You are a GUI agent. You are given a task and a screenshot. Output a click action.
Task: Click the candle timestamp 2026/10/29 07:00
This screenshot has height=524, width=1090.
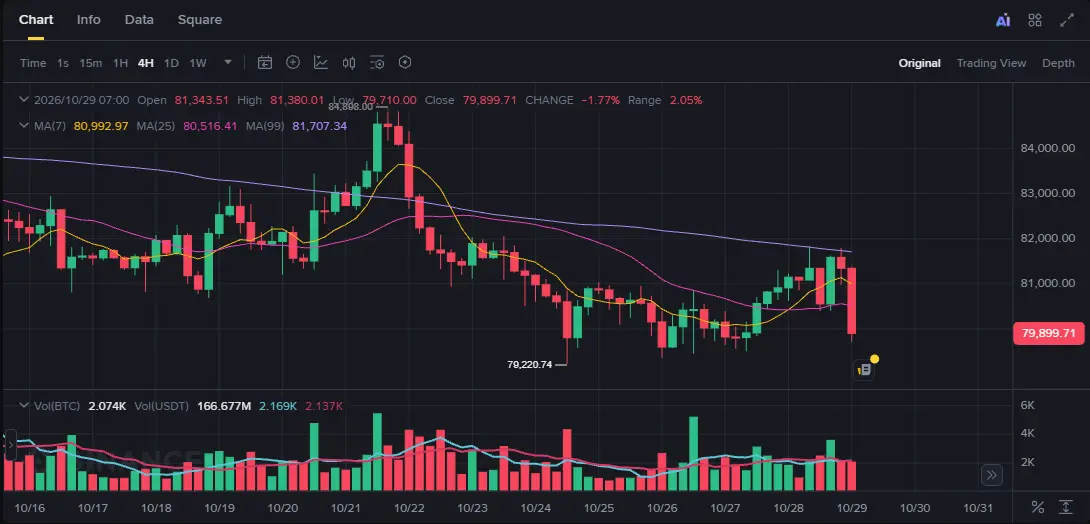coord(81,100)
